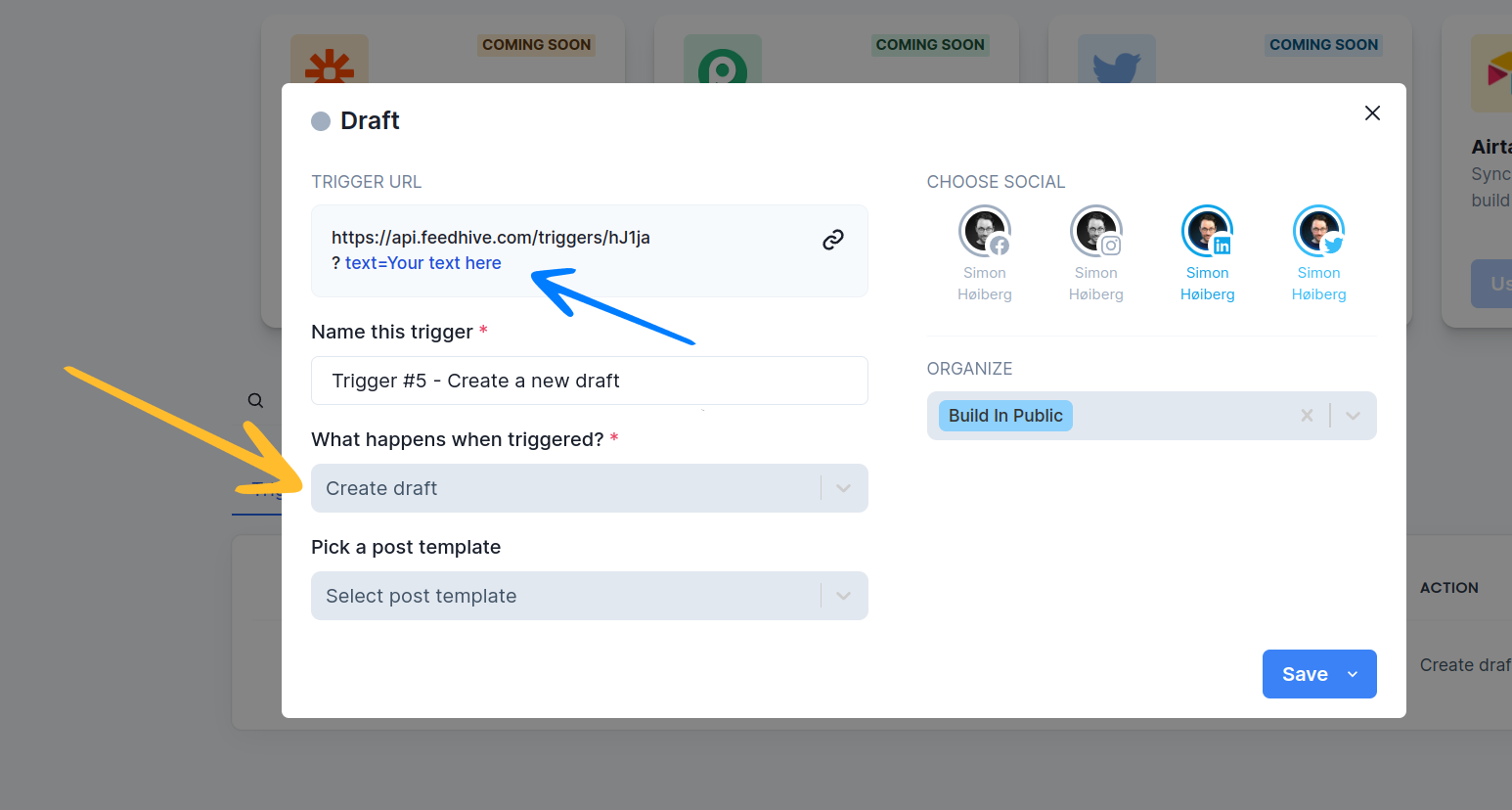This screenshot has width=1512, height=810.
Task: Toggle Simon Høiberg LinkedIn account
Action: tap(1207, 233)
